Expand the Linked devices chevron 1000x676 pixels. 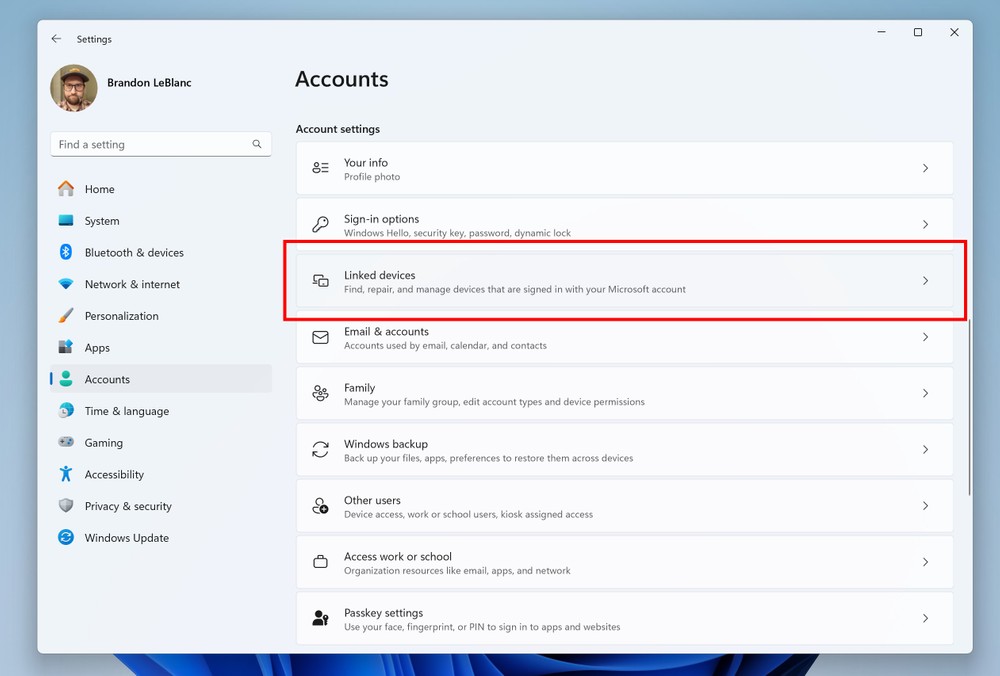(x=925, y=281)
